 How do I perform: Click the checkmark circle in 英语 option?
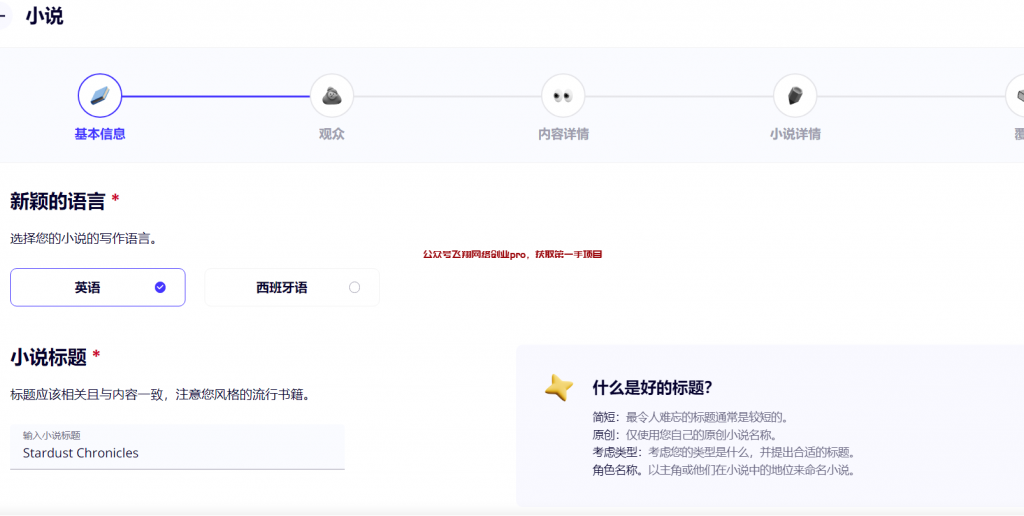160,287
